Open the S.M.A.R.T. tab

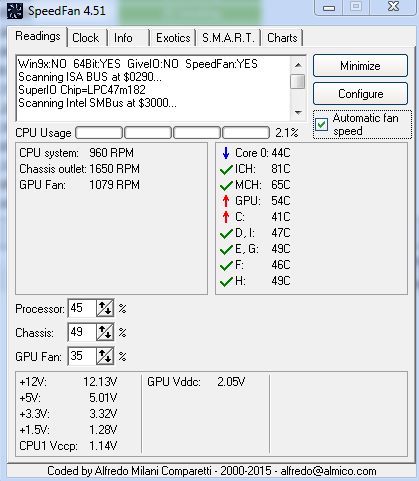pyautogui.click(x=228, y=38)
